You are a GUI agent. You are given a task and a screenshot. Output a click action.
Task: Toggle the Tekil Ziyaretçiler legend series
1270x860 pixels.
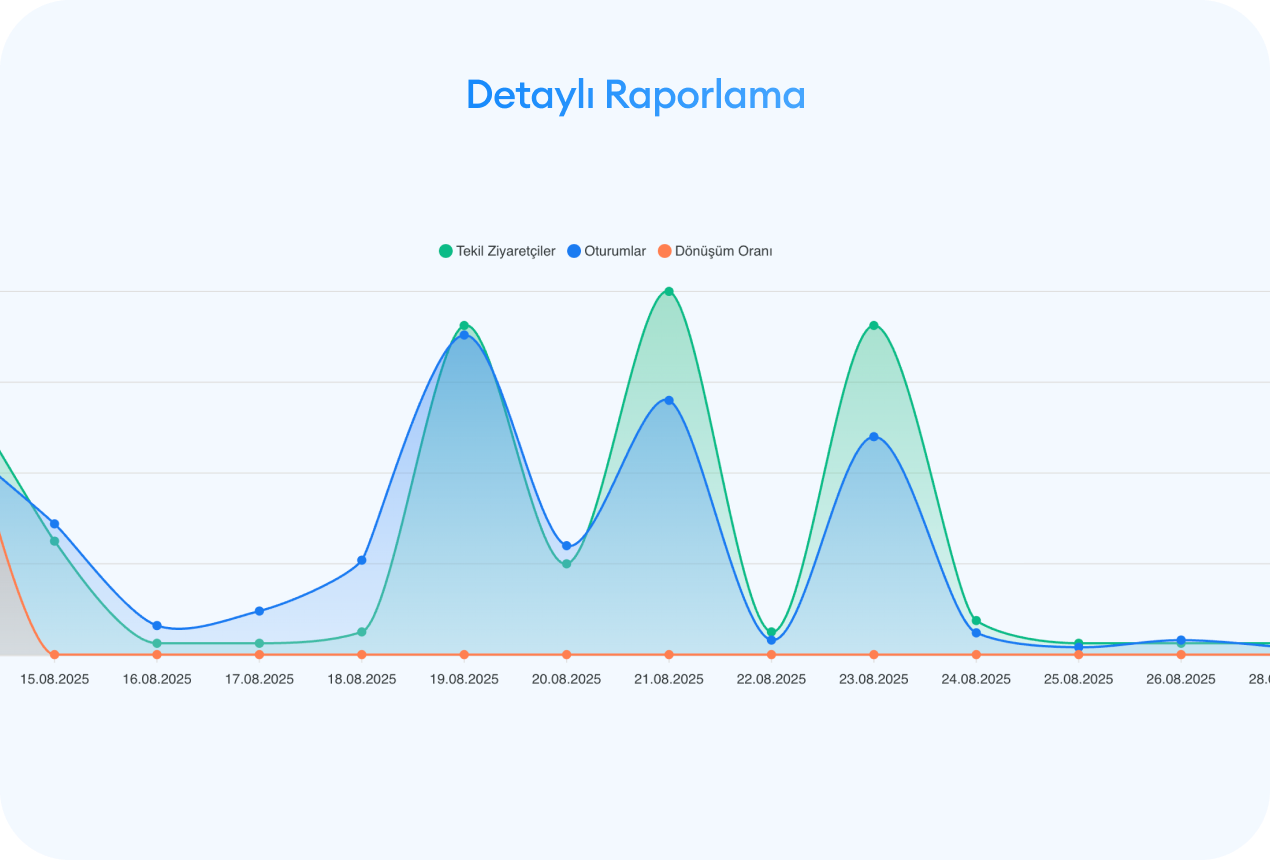pyautogui.click(x=505, y=251)
